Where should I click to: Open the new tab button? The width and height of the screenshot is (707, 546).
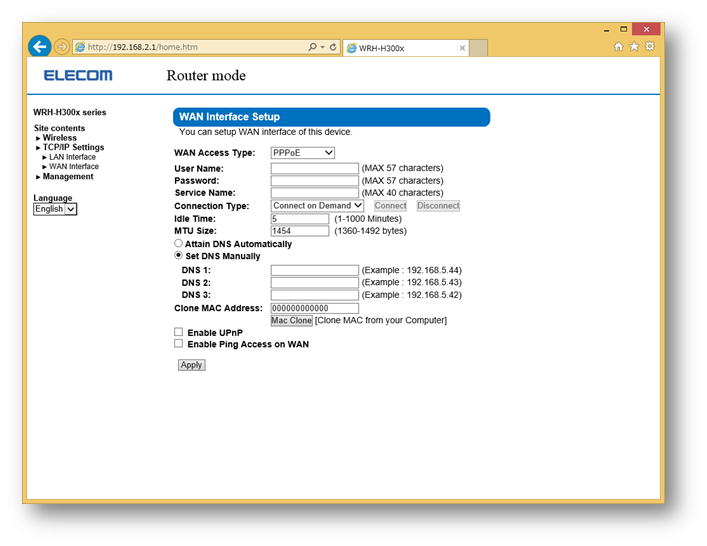point(478,48)
